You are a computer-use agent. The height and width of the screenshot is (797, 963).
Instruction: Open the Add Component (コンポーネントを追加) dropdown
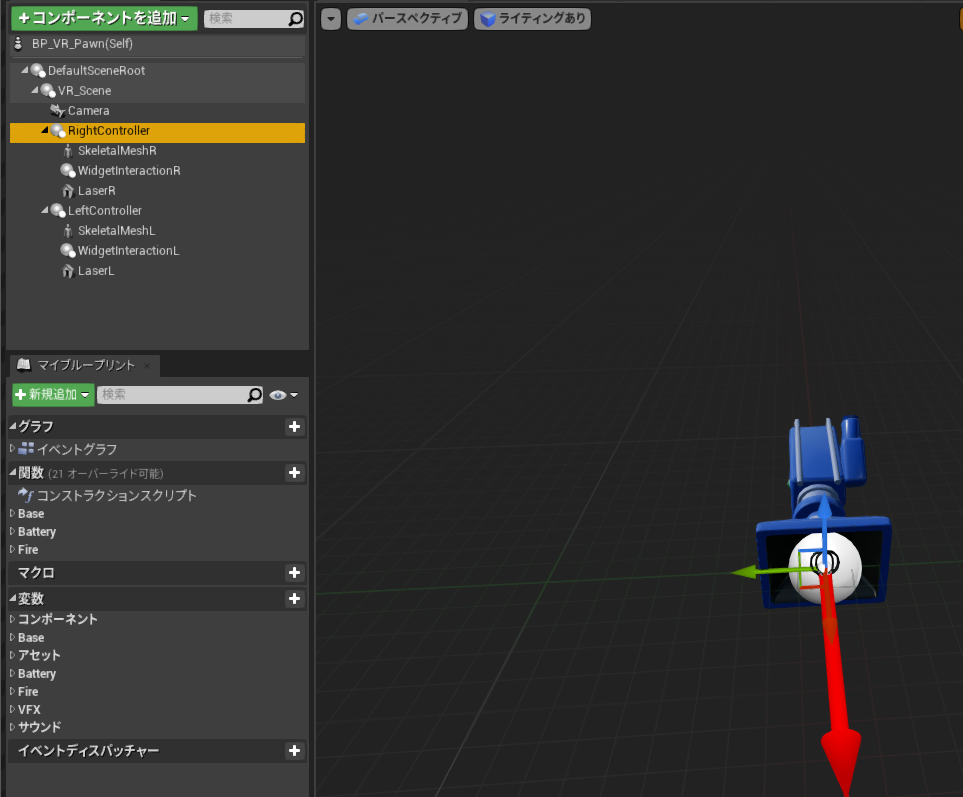point(104,18)
